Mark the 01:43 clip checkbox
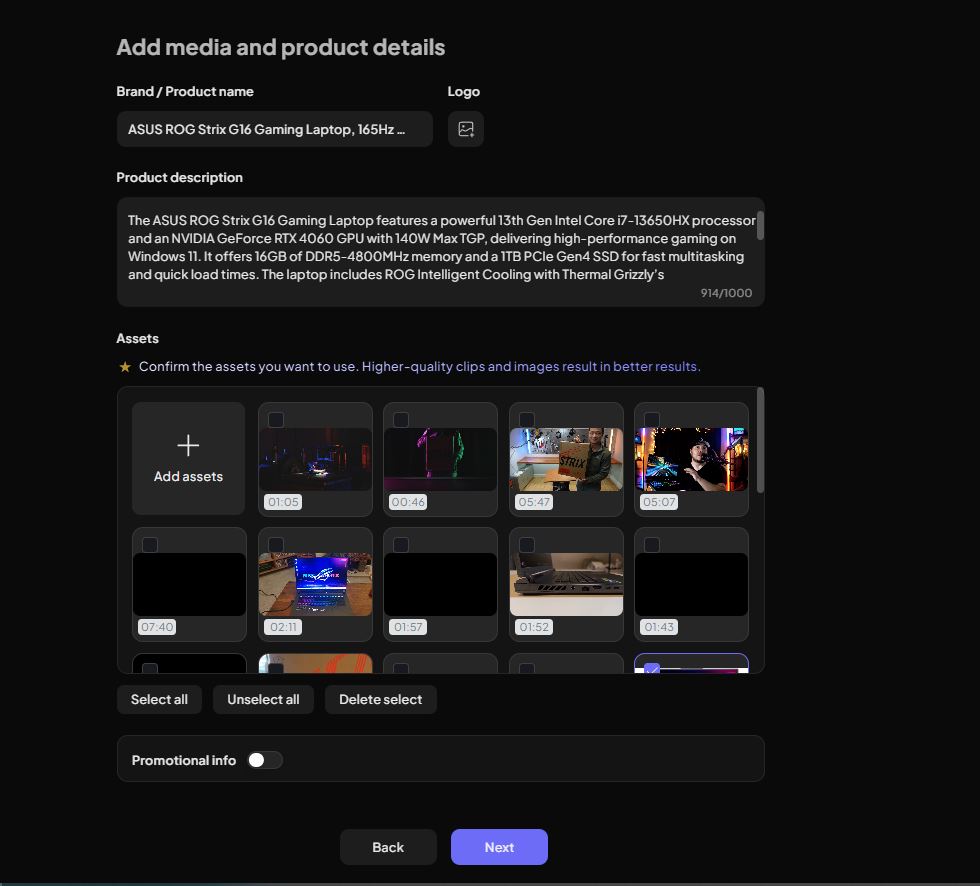The image size is (980, 886). (x=652, y=545)
